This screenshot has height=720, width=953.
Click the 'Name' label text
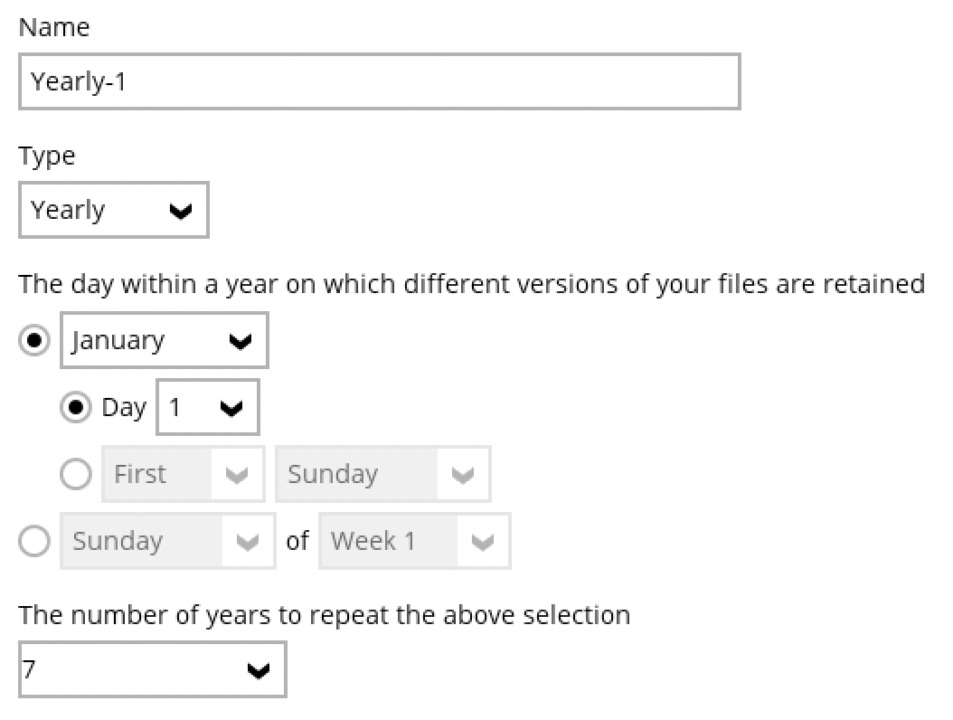pyautogui.click(x=54, y=27)
